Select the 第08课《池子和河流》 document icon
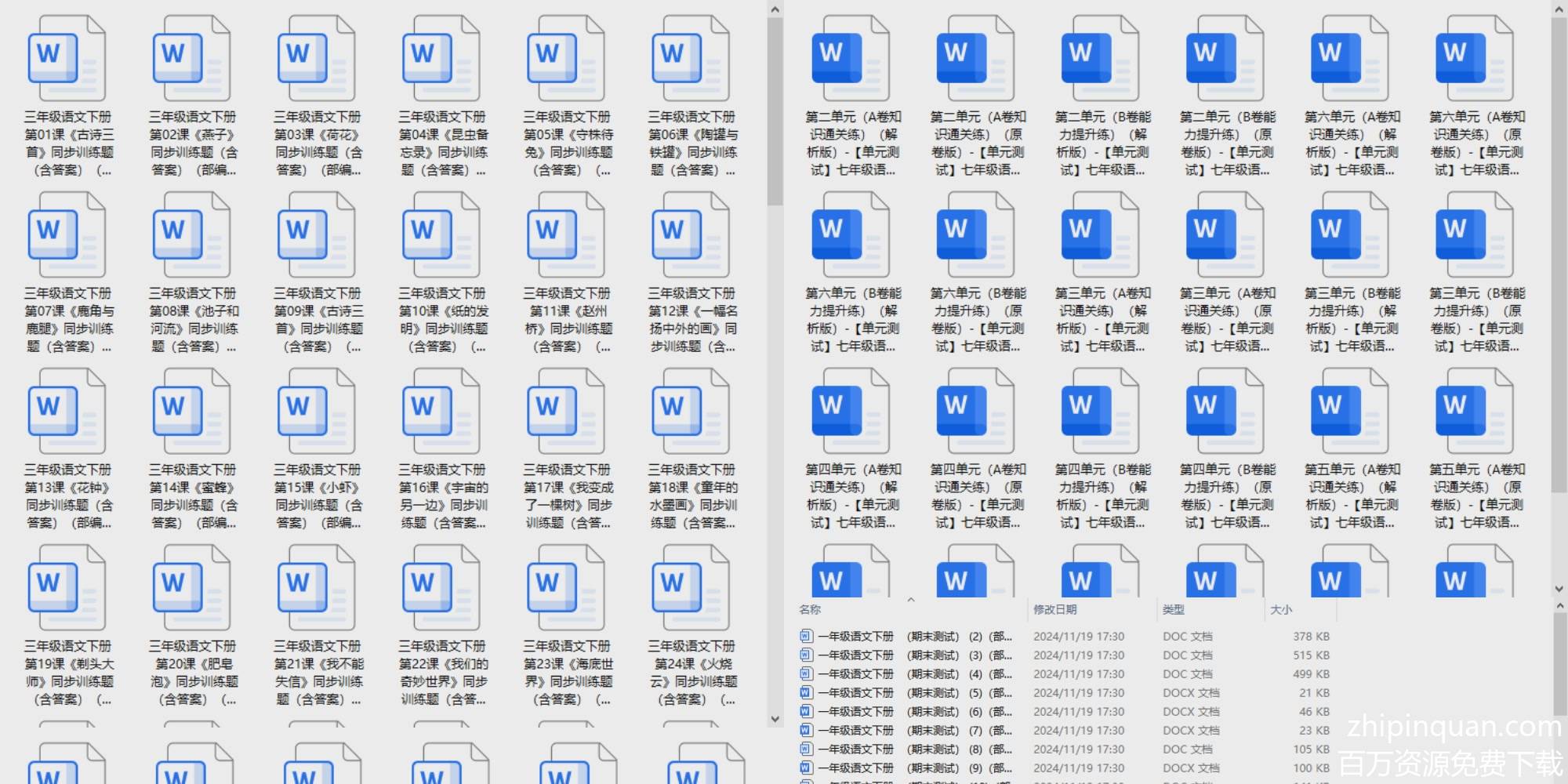This screenshot has width=1568, height=784. 191,235
